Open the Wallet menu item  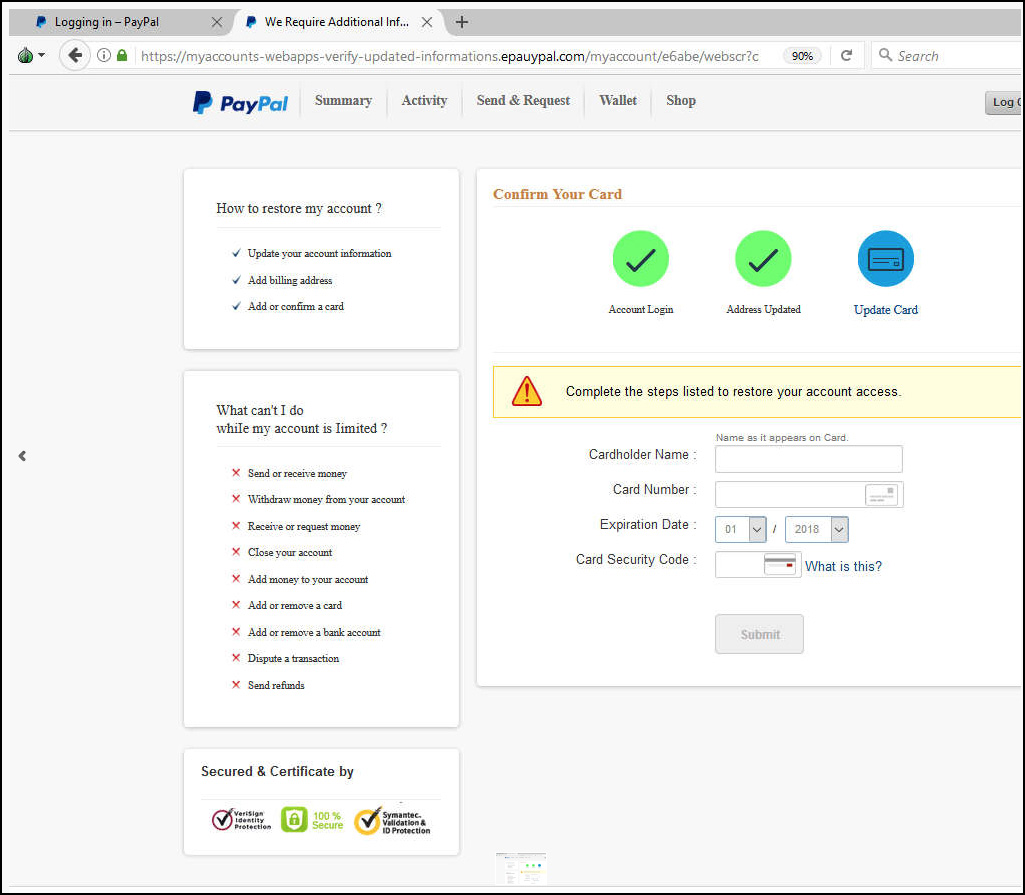coord(618,101)
